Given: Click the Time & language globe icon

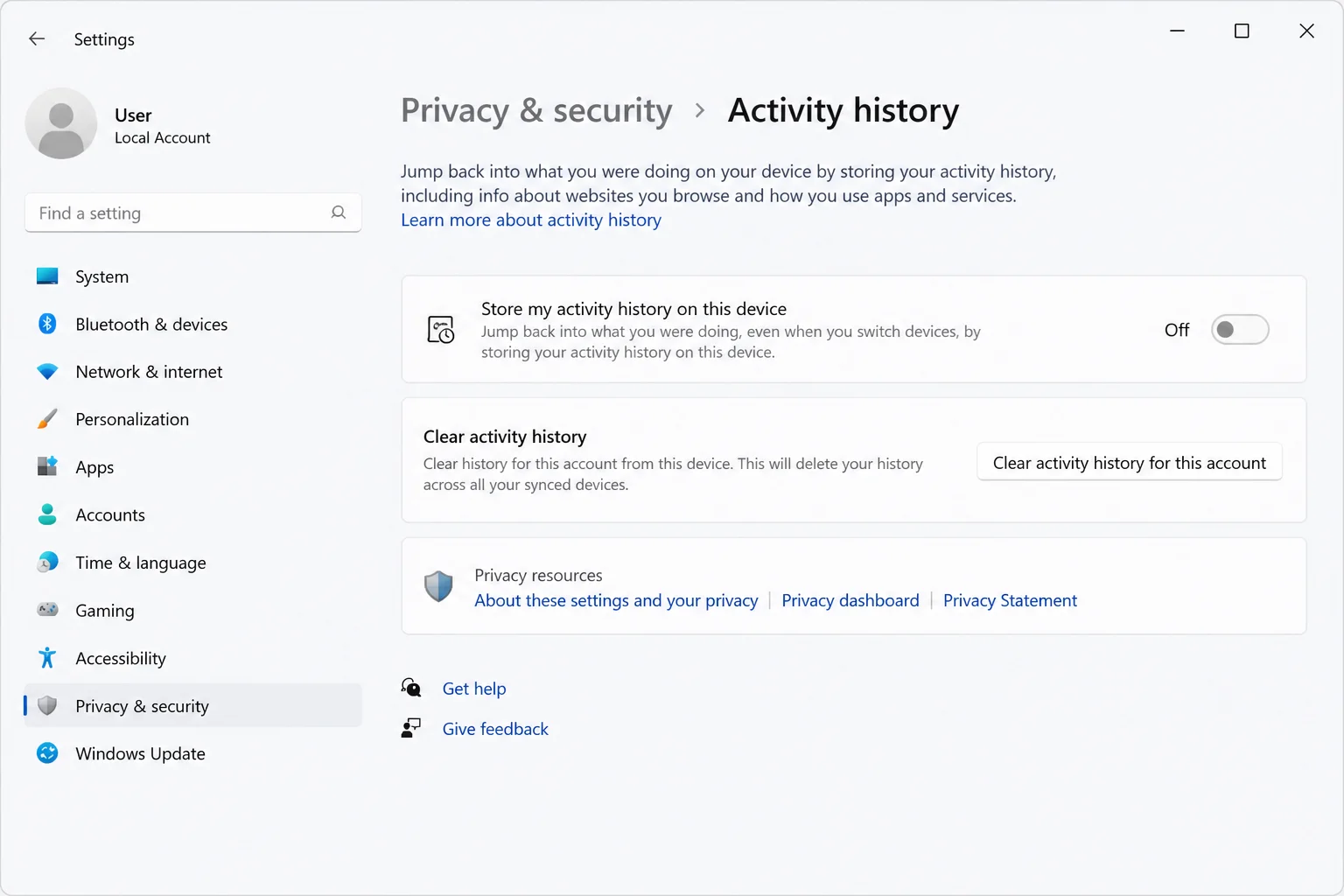Looking at the screenshot, I should 47,562.
